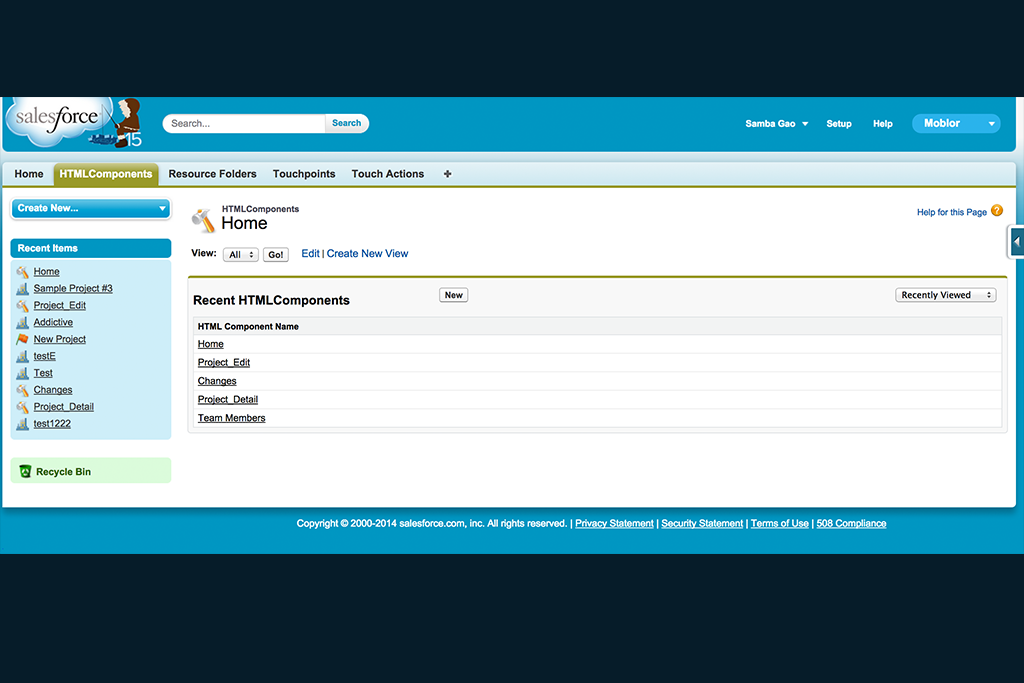Click the Go! button
This screenshot has width=1024, height=683.
(x=276, y=255)
